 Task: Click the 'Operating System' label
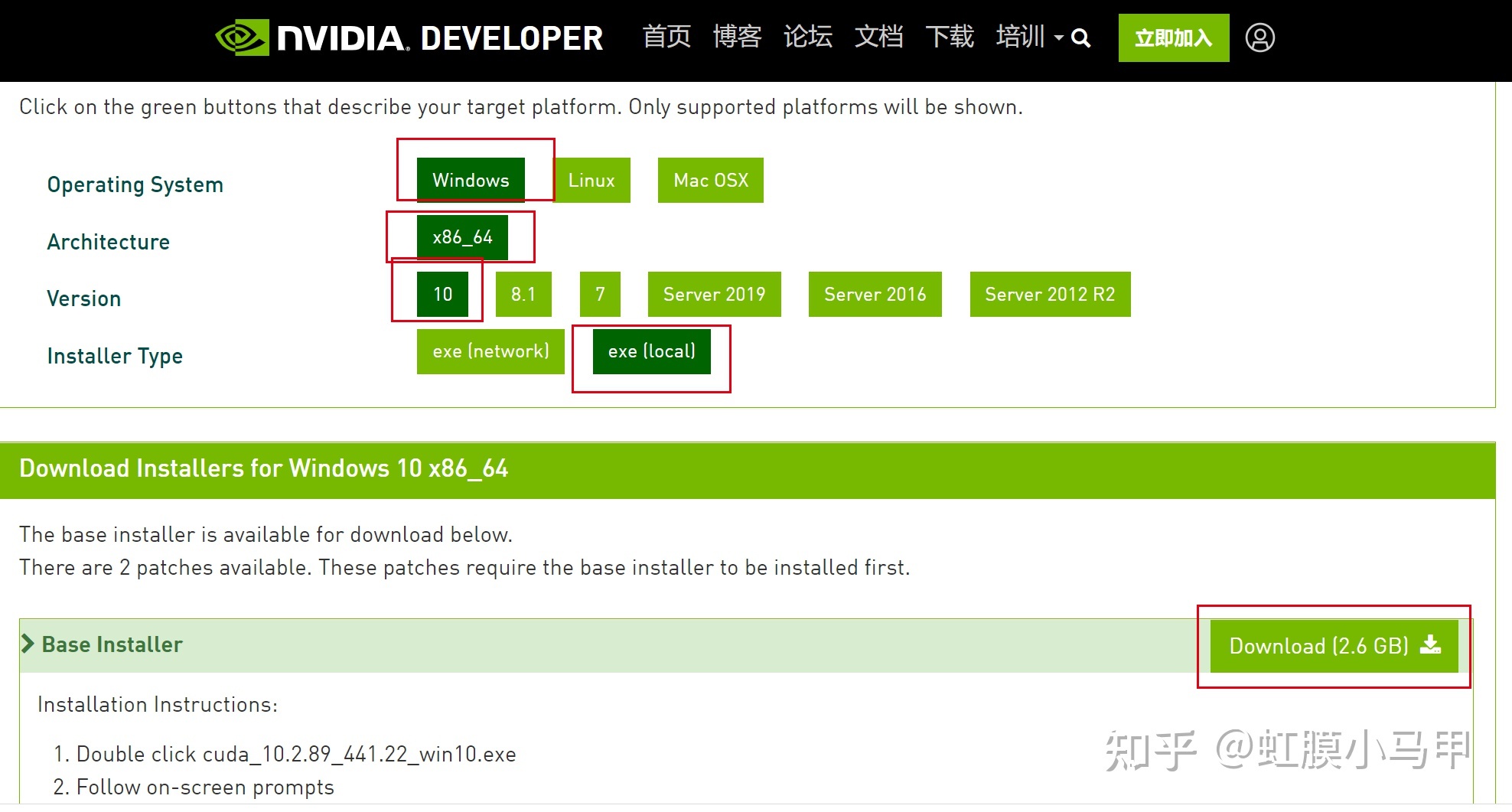135,184
